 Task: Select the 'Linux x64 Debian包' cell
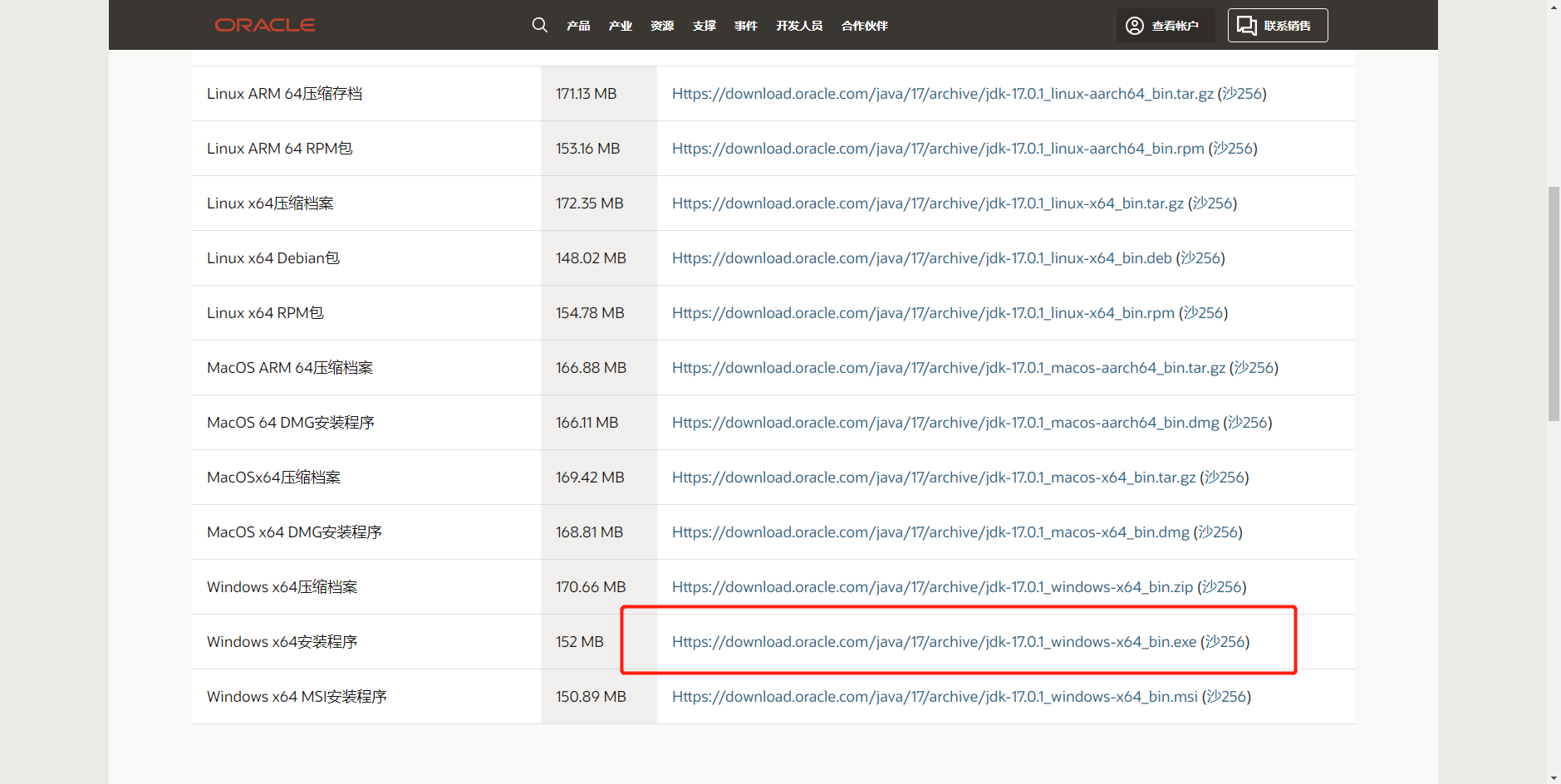point(366,258)
